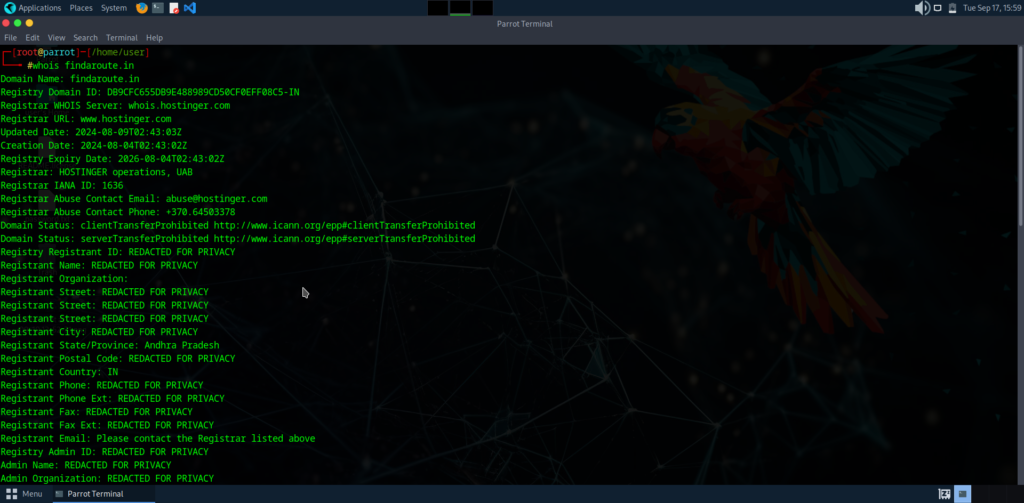1024x503 pixels.
Task: Click the terminal vertical scrollbar
Action: [x=1020, y=137]
